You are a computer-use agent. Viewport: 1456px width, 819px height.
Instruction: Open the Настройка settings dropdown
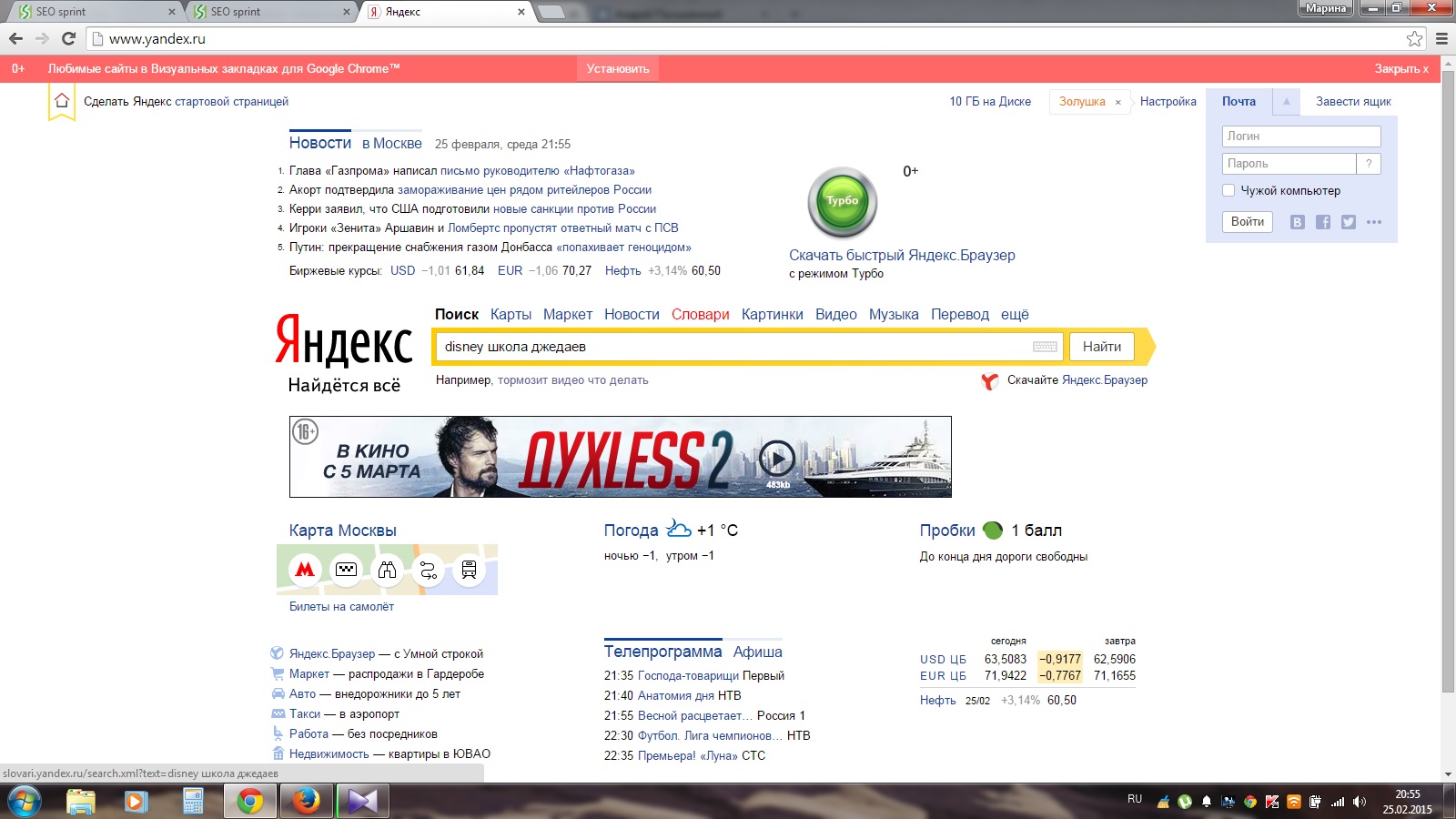pos(1168,101)
